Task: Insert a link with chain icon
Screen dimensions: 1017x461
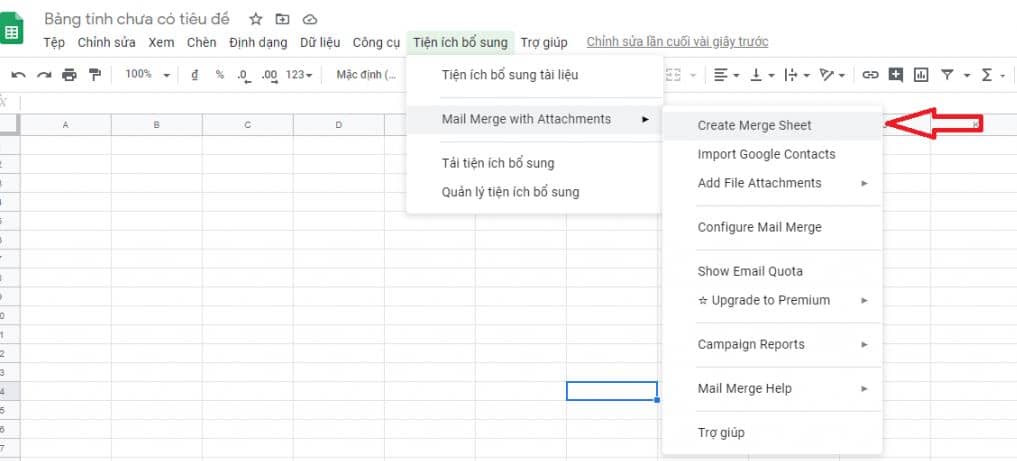Action: pos(870,75)
